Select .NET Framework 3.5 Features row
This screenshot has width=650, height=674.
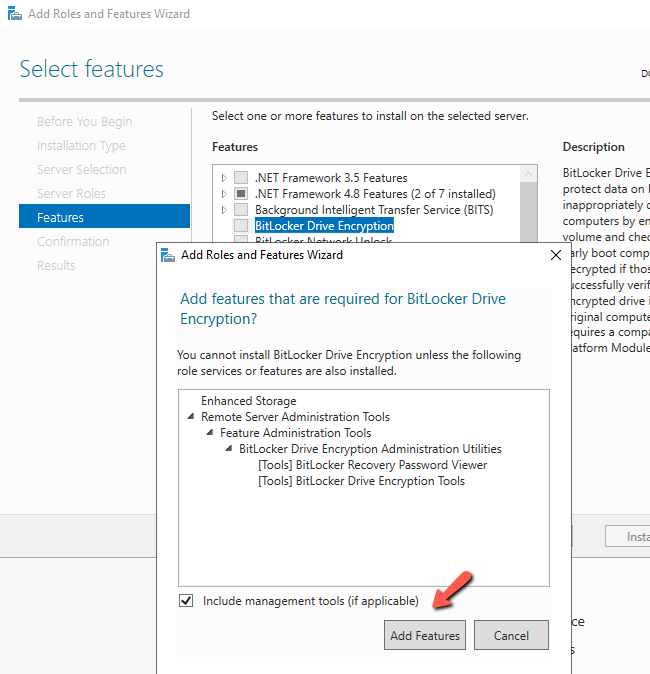(331, 178)
